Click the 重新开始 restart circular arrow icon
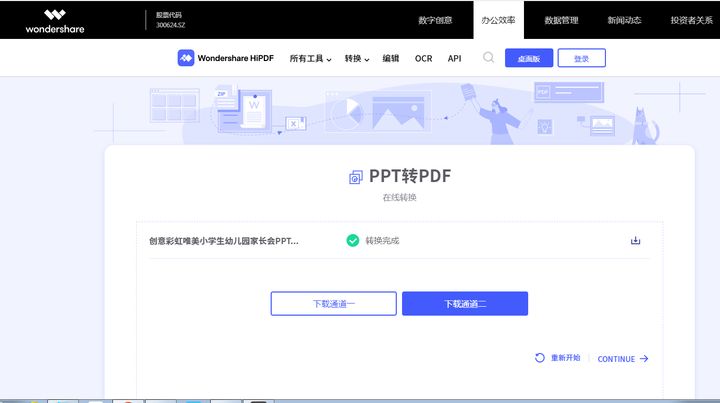This screenshot has width=720, height=403. tap(540, 358)
